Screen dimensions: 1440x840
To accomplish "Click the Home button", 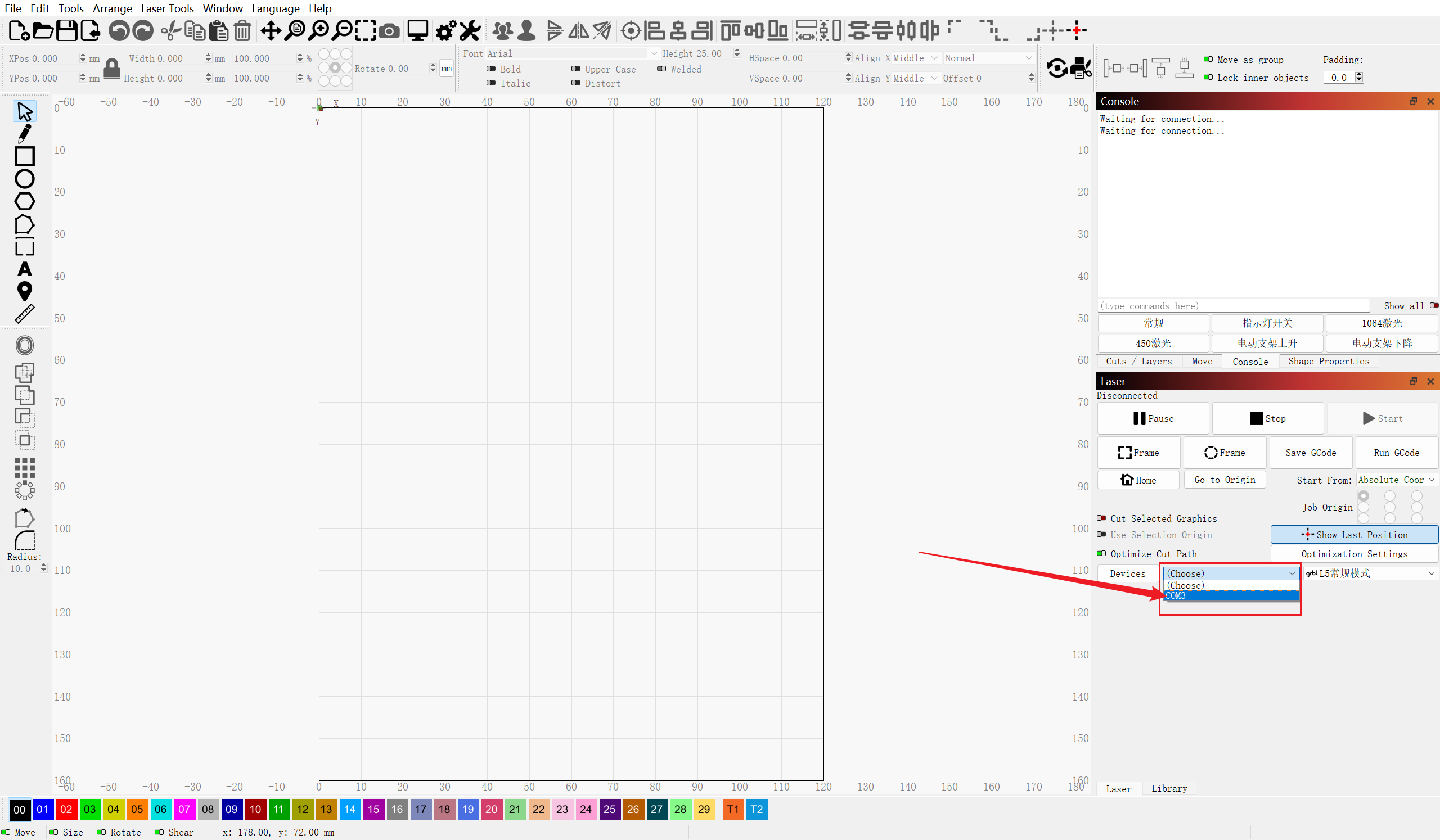I will [1138, 480].
